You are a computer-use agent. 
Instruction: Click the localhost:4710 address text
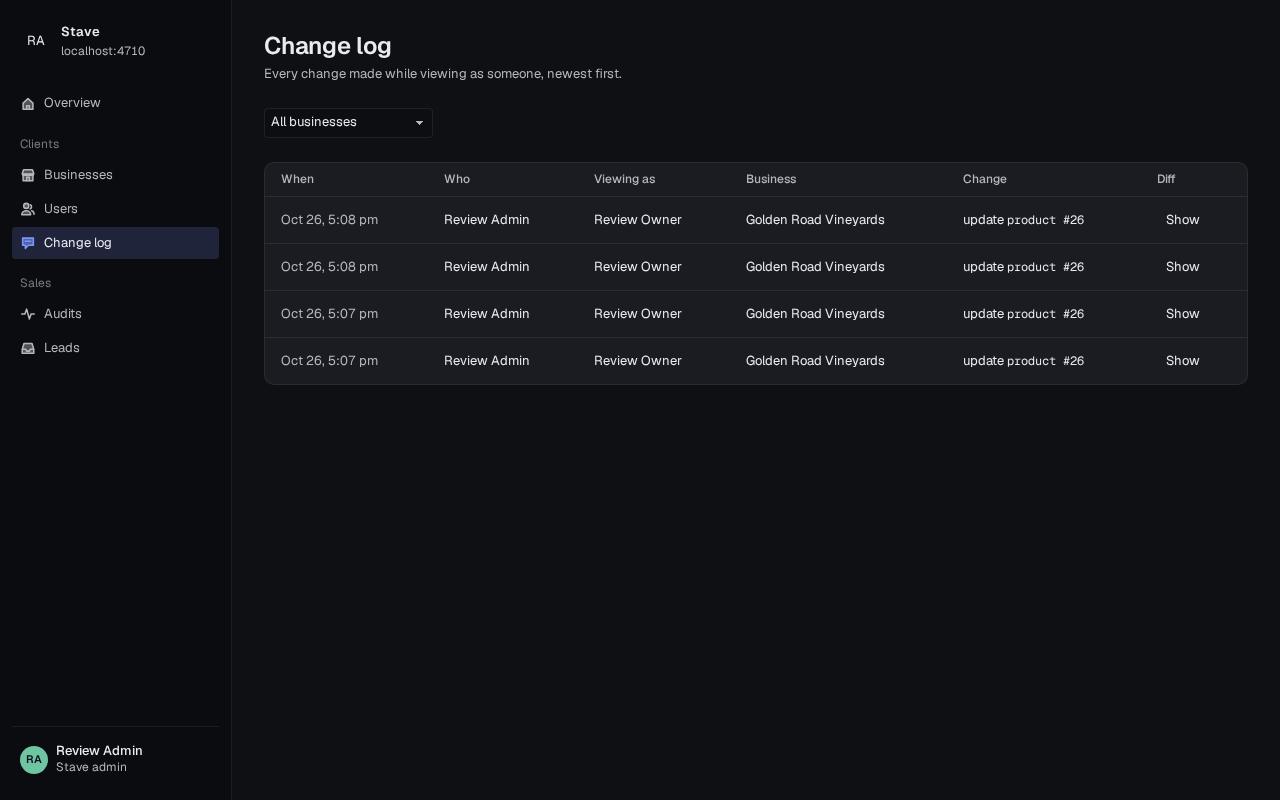pos(103,51)
